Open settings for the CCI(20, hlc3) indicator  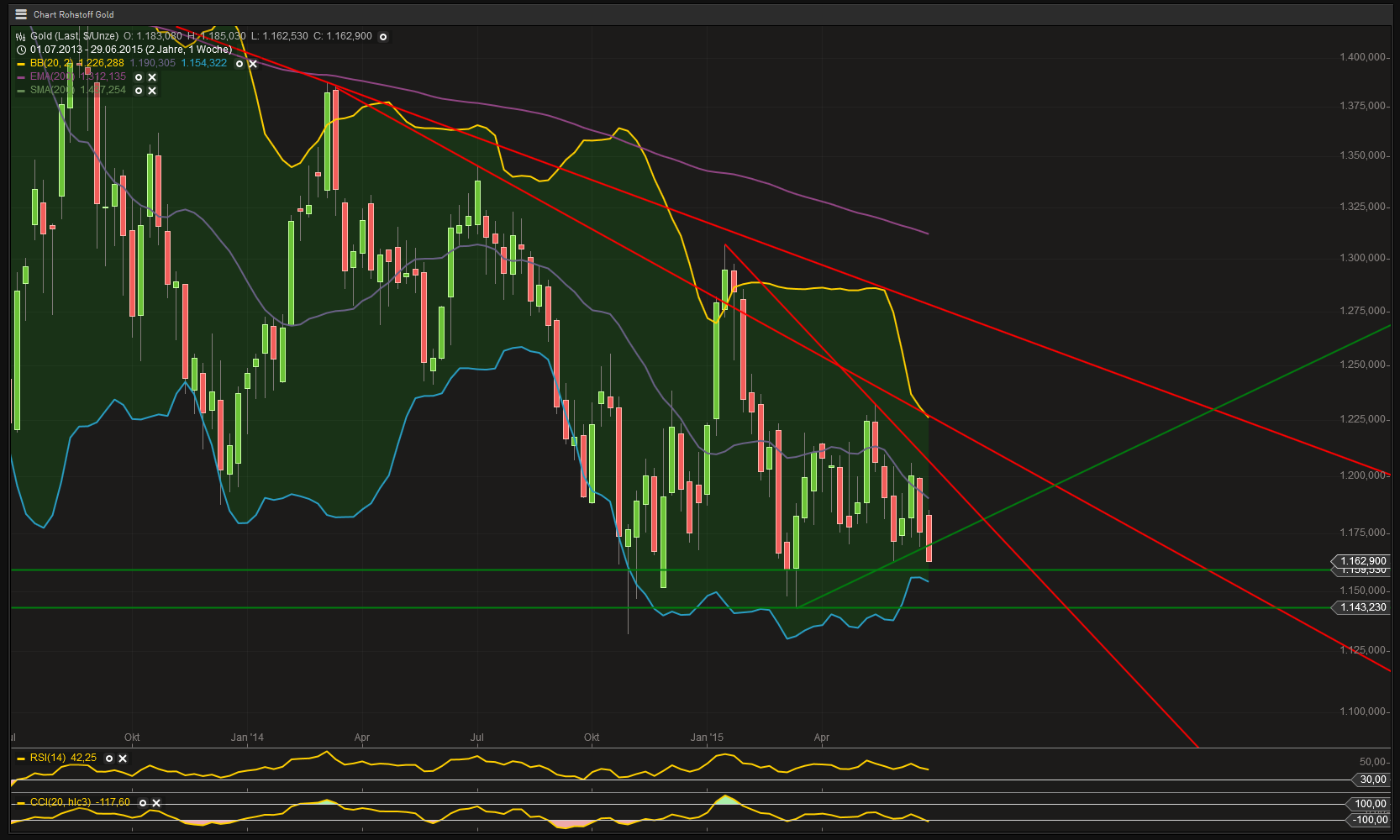pos(143,803)
